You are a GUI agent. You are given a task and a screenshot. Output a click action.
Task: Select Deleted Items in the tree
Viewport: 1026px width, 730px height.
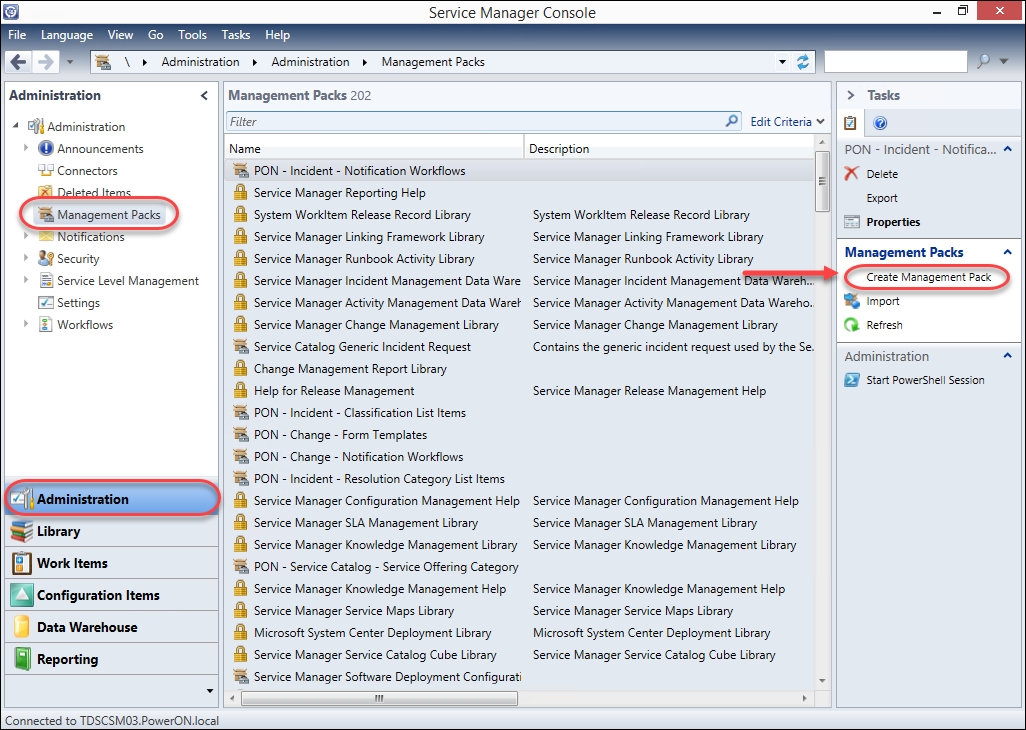[94, 192]
